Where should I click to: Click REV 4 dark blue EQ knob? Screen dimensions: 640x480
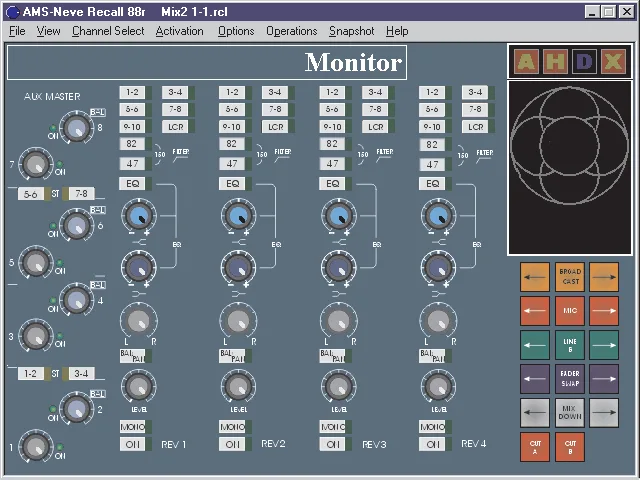[x=438, y=268]
